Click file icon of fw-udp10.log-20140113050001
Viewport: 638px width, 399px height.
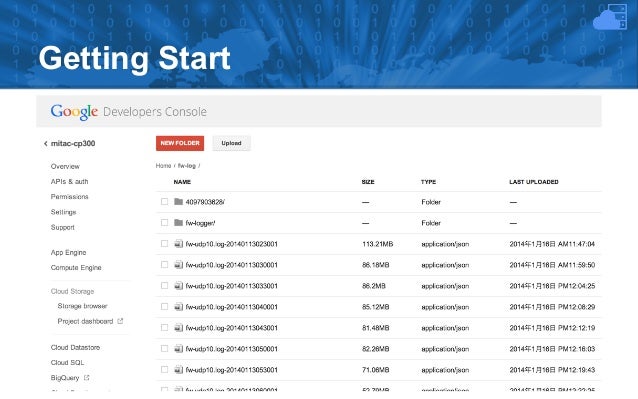coord(178,349)
